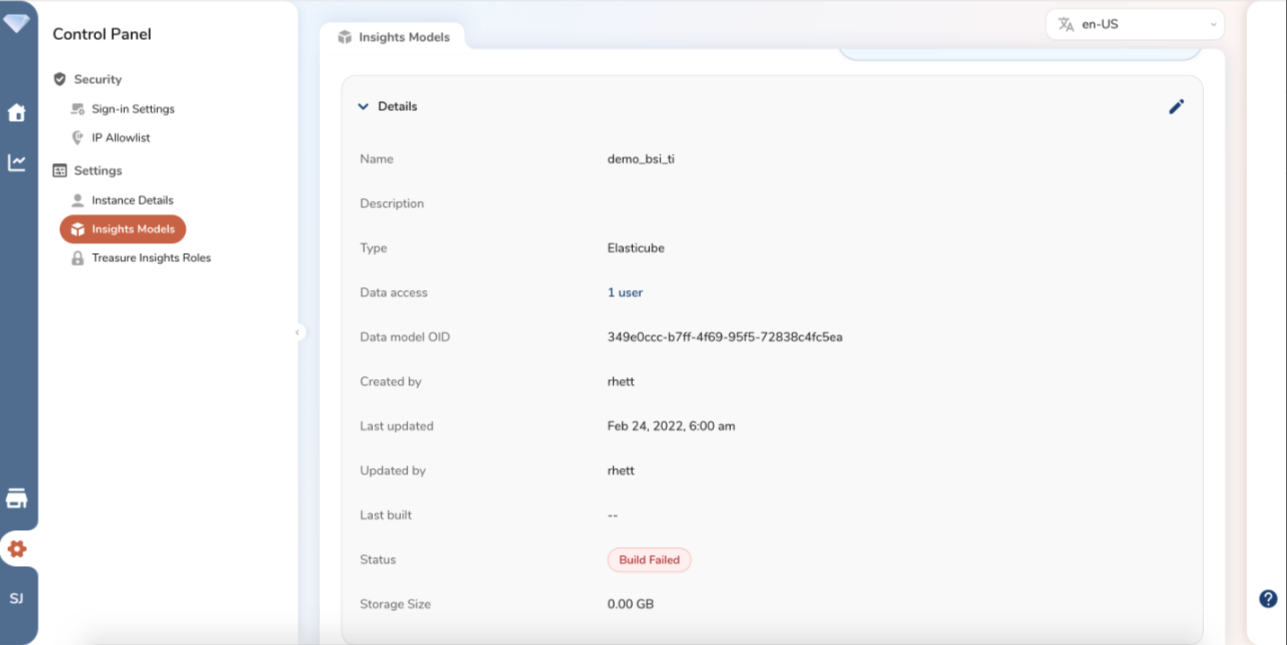Go to Instance Details
Screen dimensions: 1287x645
point(132,200)
